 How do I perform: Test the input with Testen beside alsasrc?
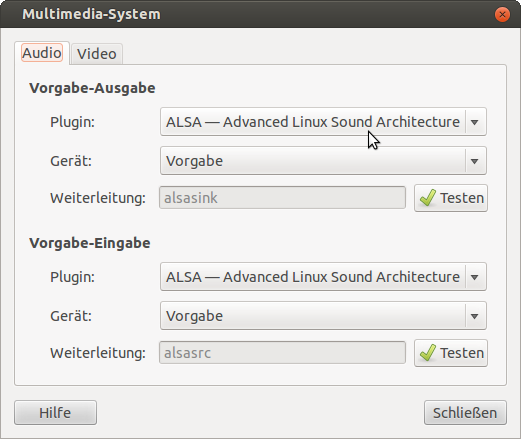(x=451, y=353)
